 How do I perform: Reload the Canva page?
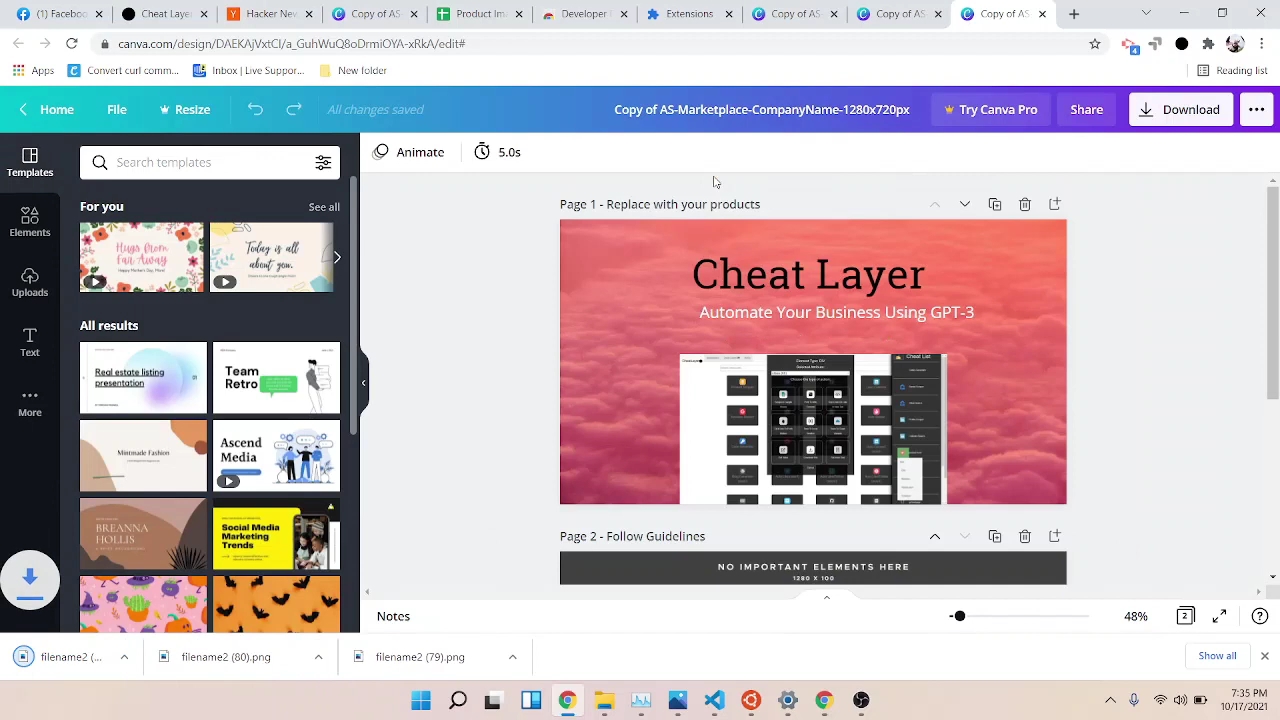[72, 44]
